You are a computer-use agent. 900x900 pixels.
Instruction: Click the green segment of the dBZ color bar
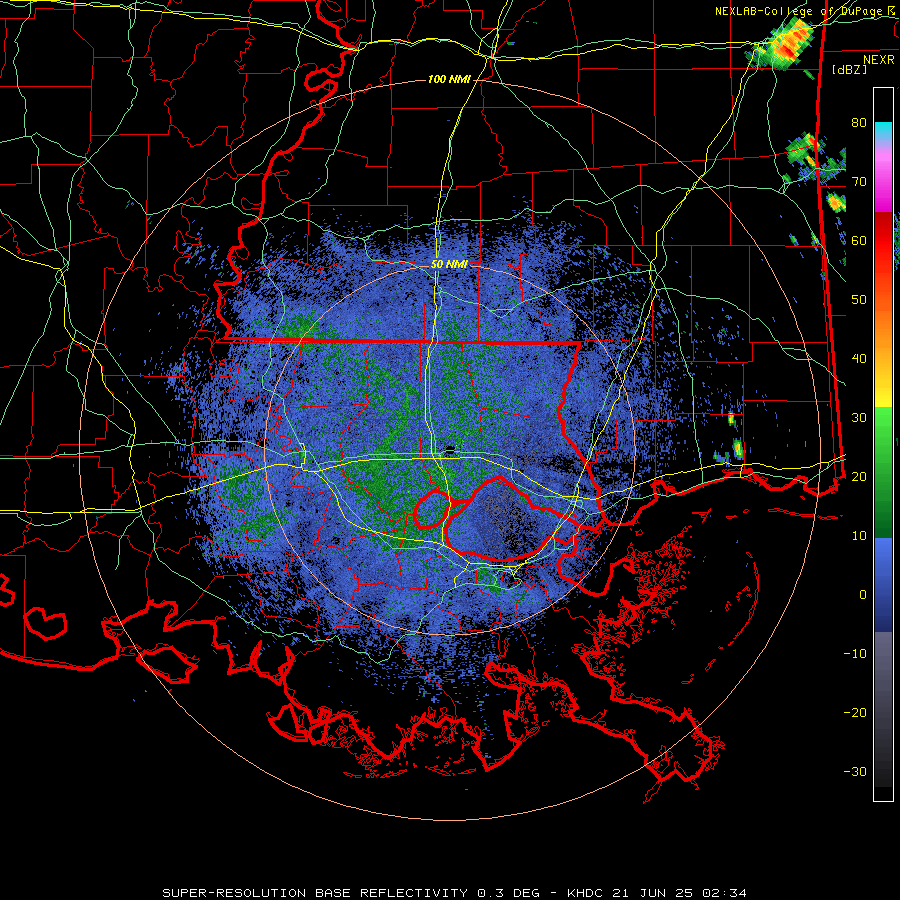click(x=883, y=472)
